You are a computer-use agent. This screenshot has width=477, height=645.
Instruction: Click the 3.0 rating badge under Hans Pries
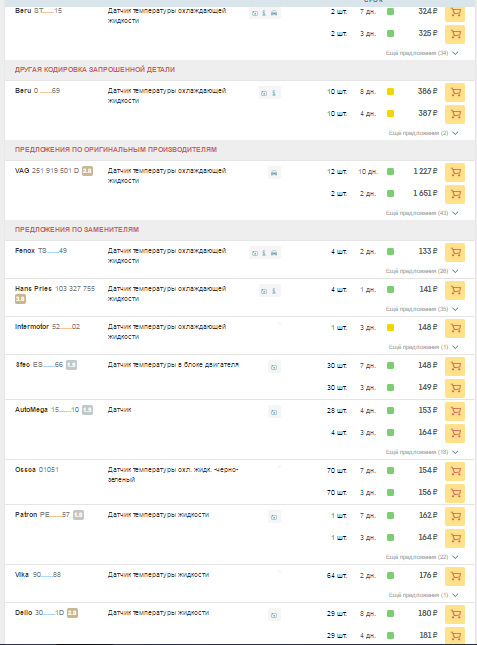(20, 299)
